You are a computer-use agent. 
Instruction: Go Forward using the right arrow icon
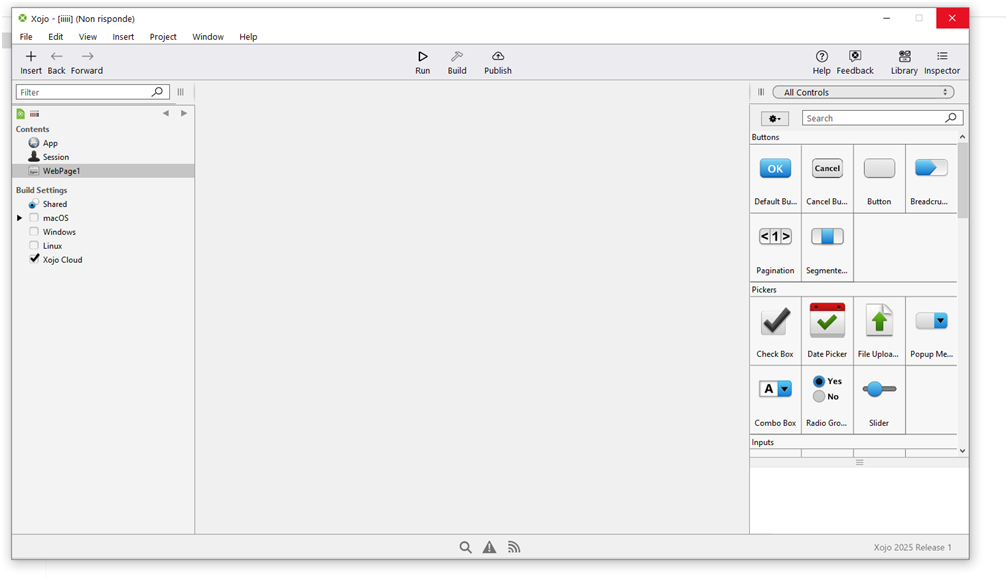coord(87,57)
